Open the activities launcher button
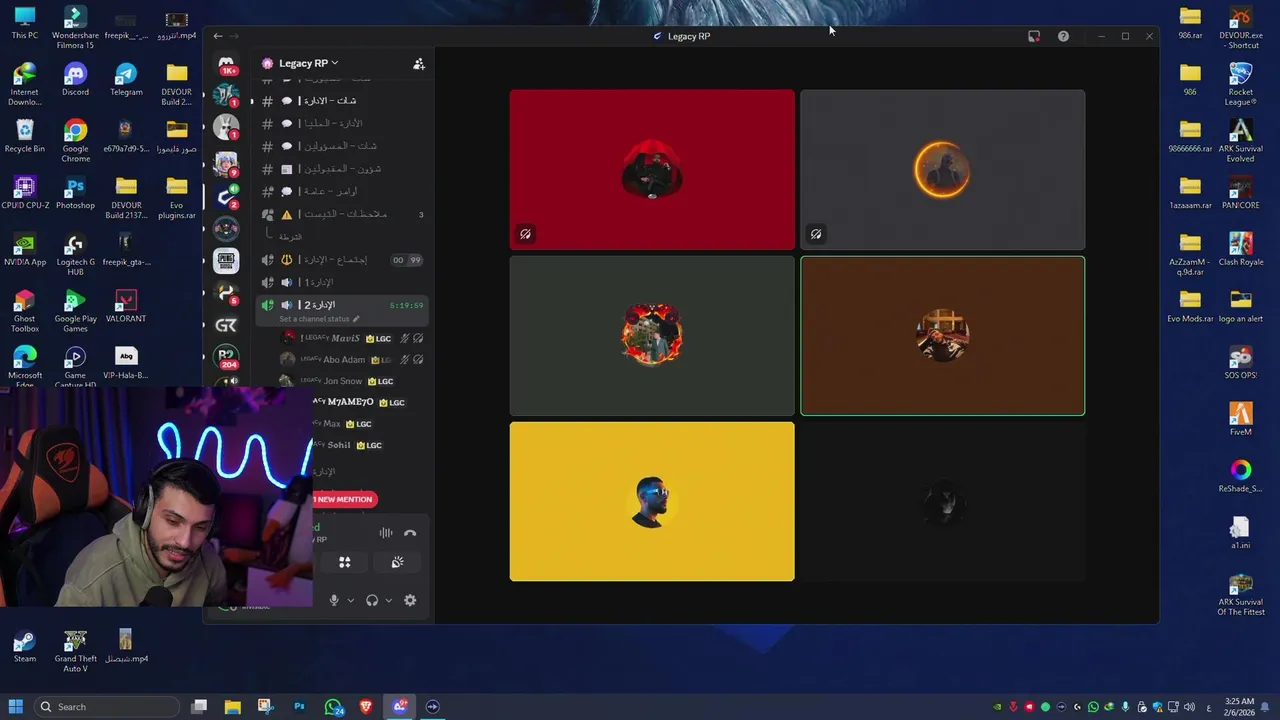1280x720 pixels. (345, 562)
